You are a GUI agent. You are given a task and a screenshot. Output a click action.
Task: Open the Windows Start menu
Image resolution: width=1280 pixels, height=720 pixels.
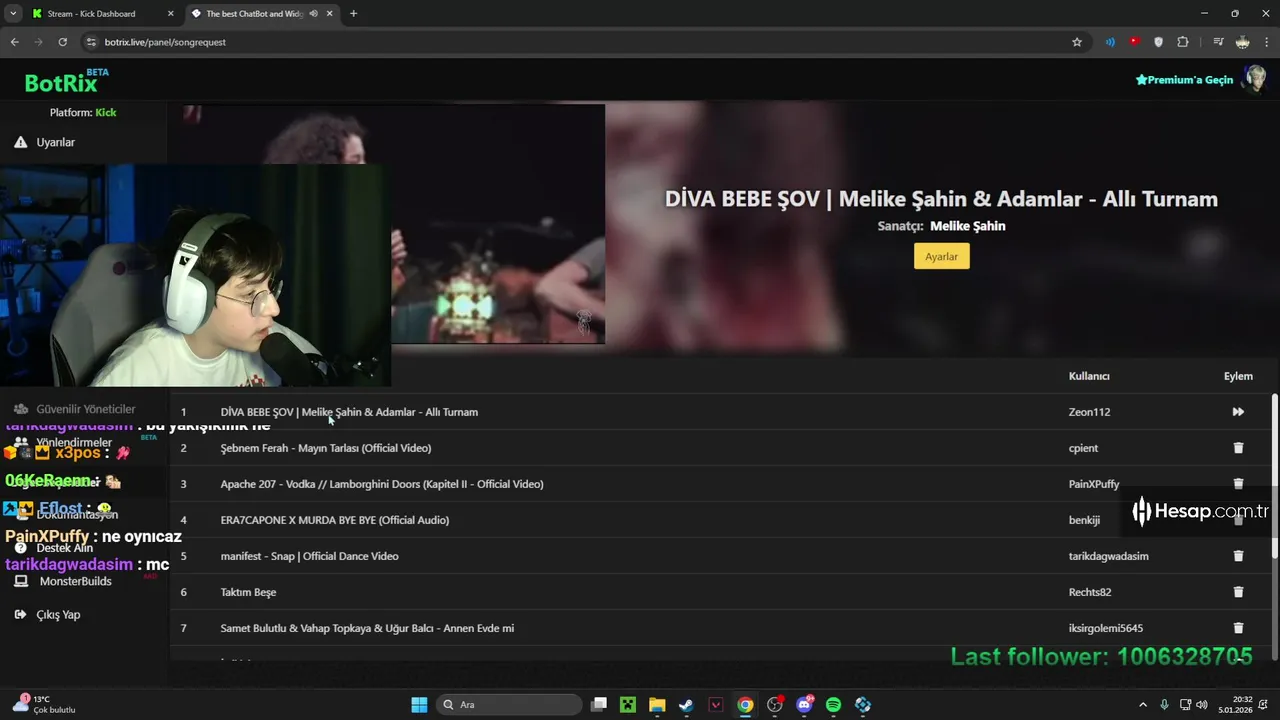[x=419, y=705]
